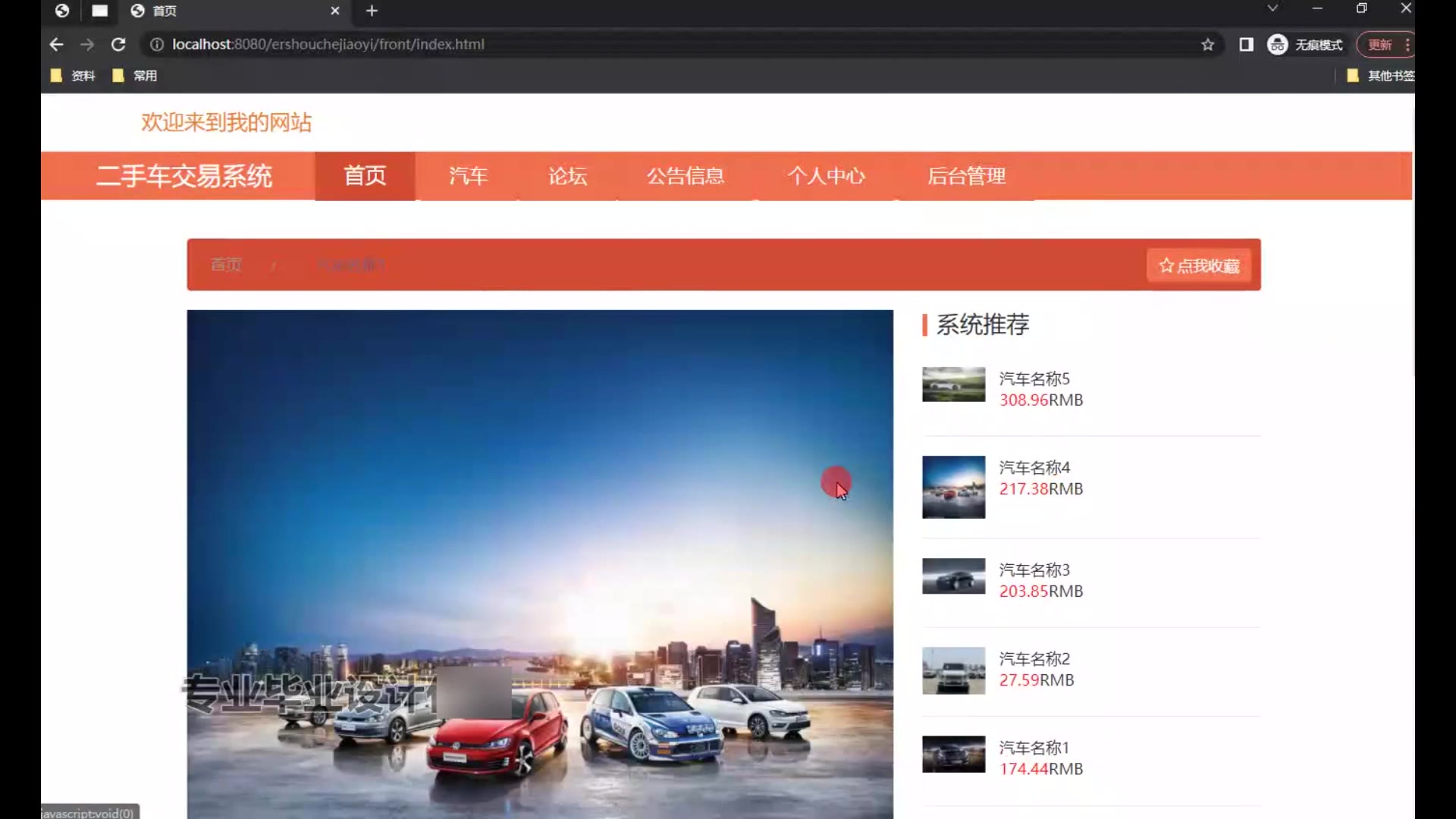The image size is (1456, 819).
Task: Click the forward navigation arrow
Action: tap(87, 45)
